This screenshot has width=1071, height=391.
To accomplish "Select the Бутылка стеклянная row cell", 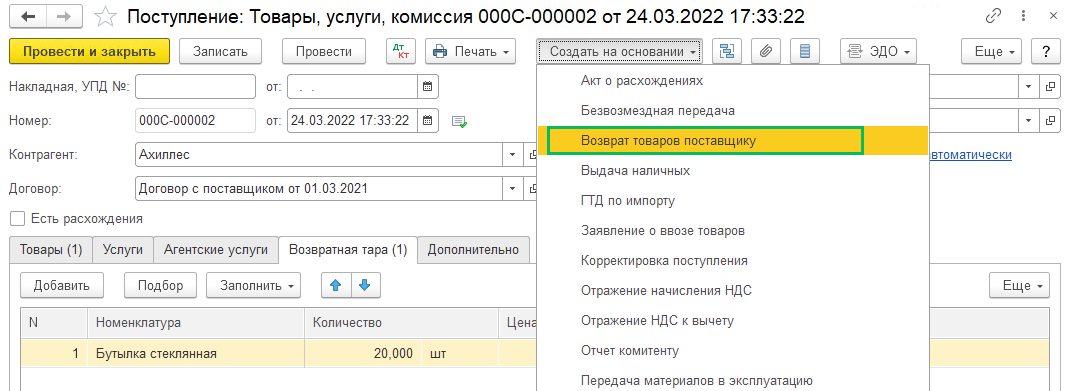I will [x=196, y=353].
